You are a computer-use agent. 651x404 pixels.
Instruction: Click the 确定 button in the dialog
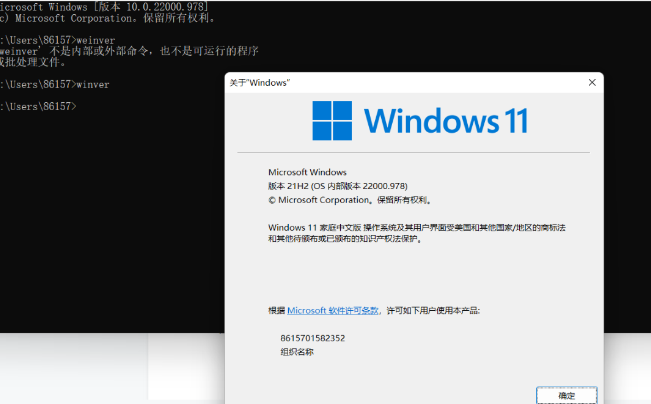566,395
